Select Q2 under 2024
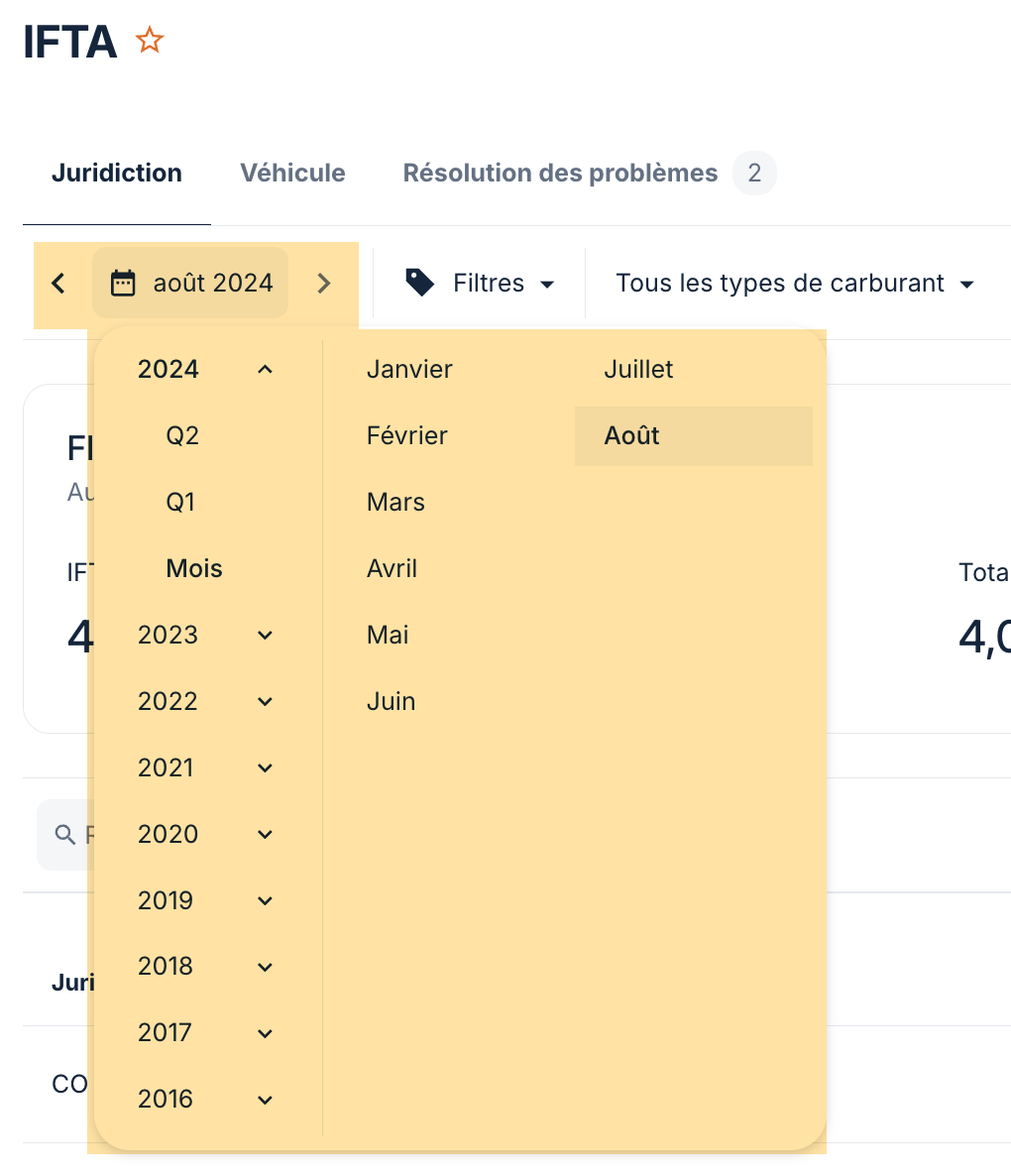 182,436
